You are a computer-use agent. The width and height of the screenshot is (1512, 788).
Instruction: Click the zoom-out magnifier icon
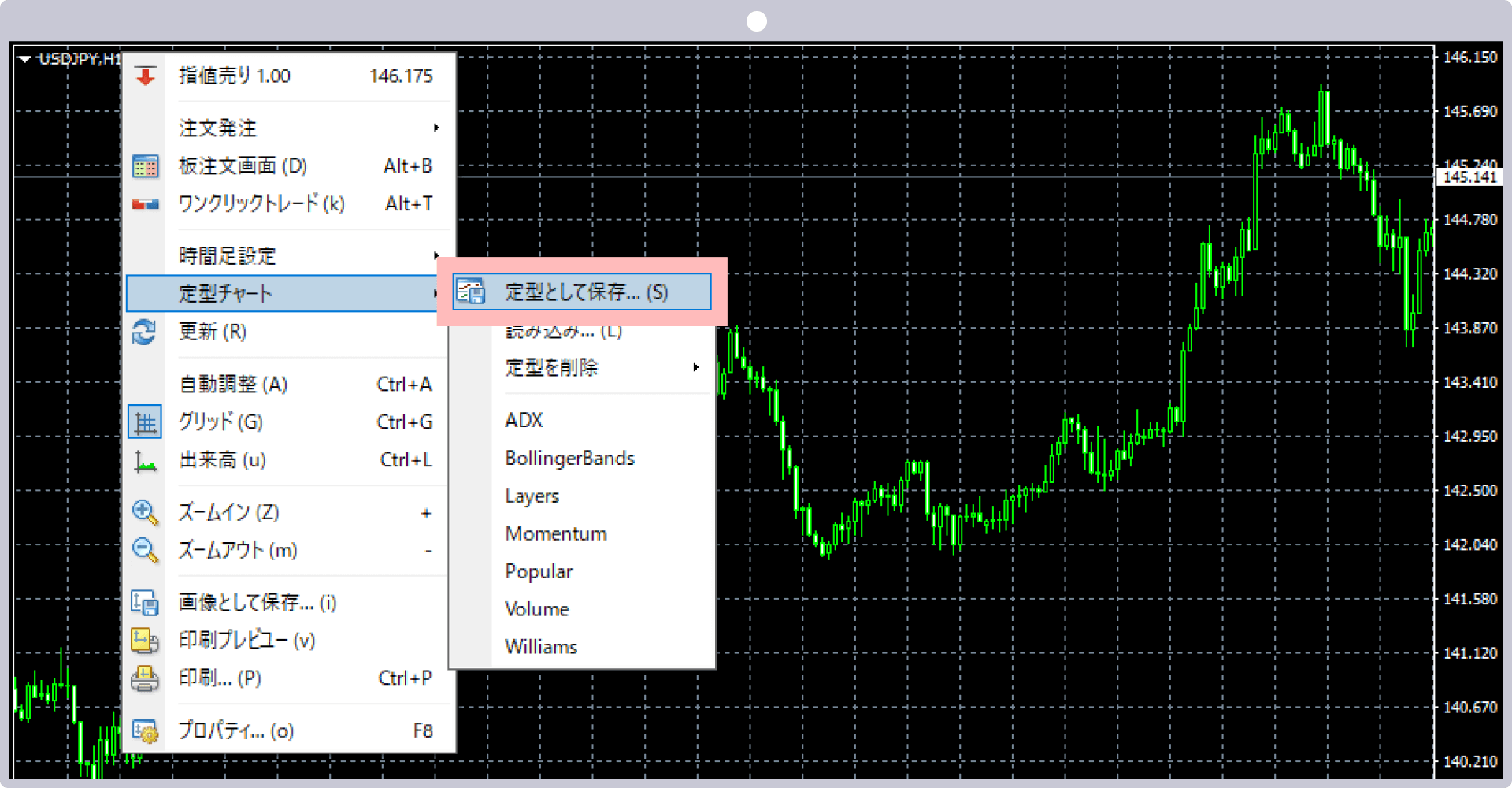click(145, 550)
